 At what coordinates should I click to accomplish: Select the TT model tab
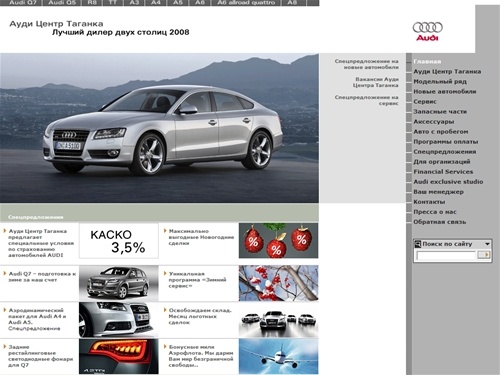(x=113, y=3)
